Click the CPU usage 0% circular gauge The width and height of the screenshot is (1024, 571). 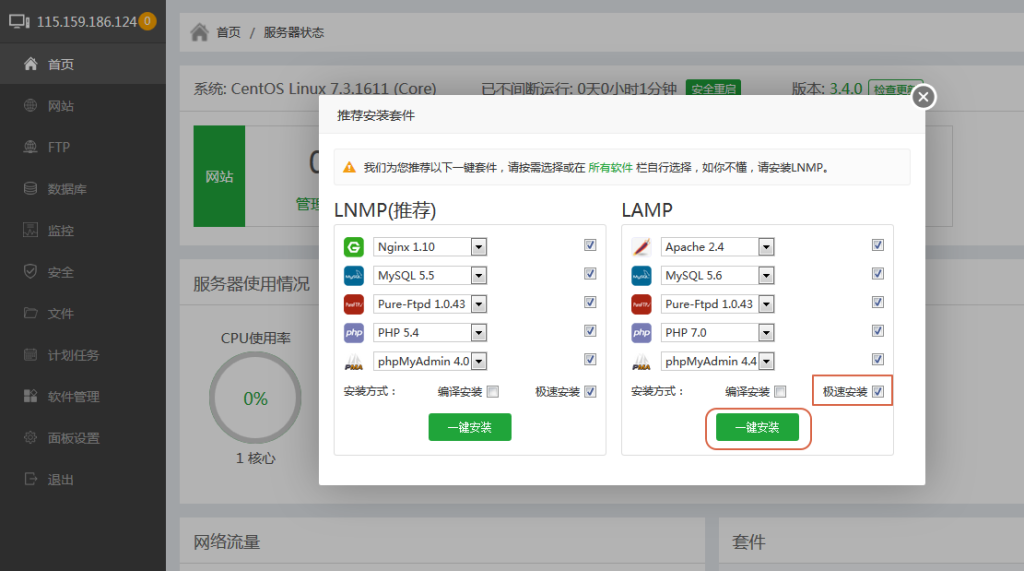[x=256, y=398]
